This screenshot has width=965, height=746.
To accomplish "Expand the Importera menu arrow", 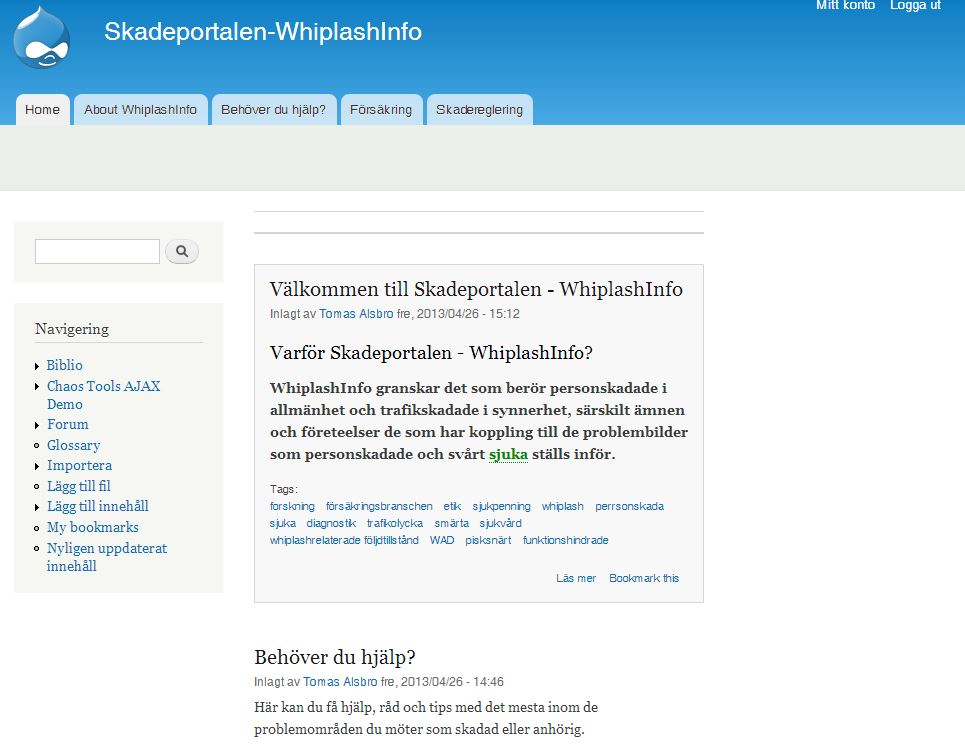I will click(38, 466).
